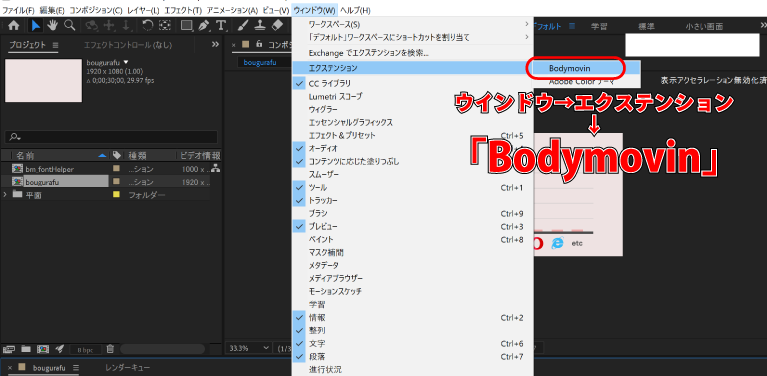Click the bougurafu composition thumbnail preview

44,81
